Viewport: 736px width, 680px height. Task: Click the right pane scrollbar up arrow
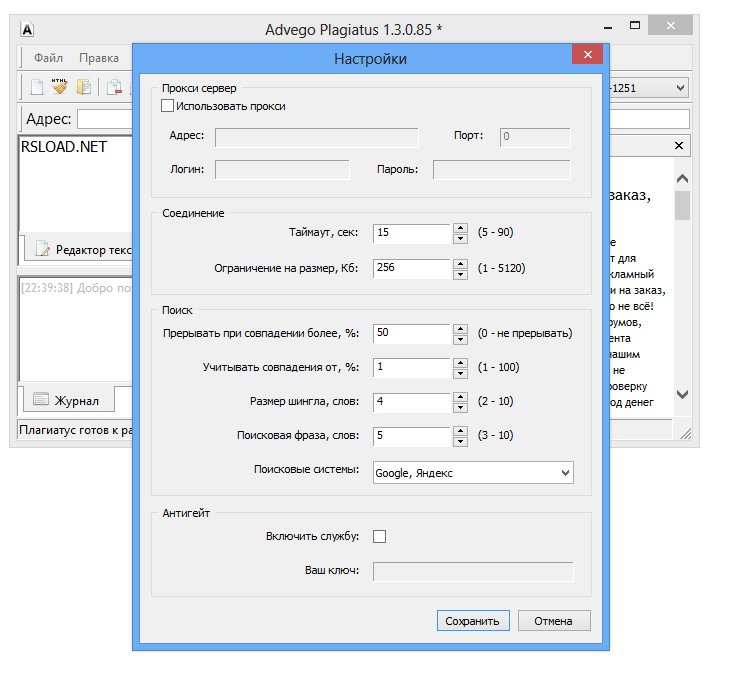682,178
